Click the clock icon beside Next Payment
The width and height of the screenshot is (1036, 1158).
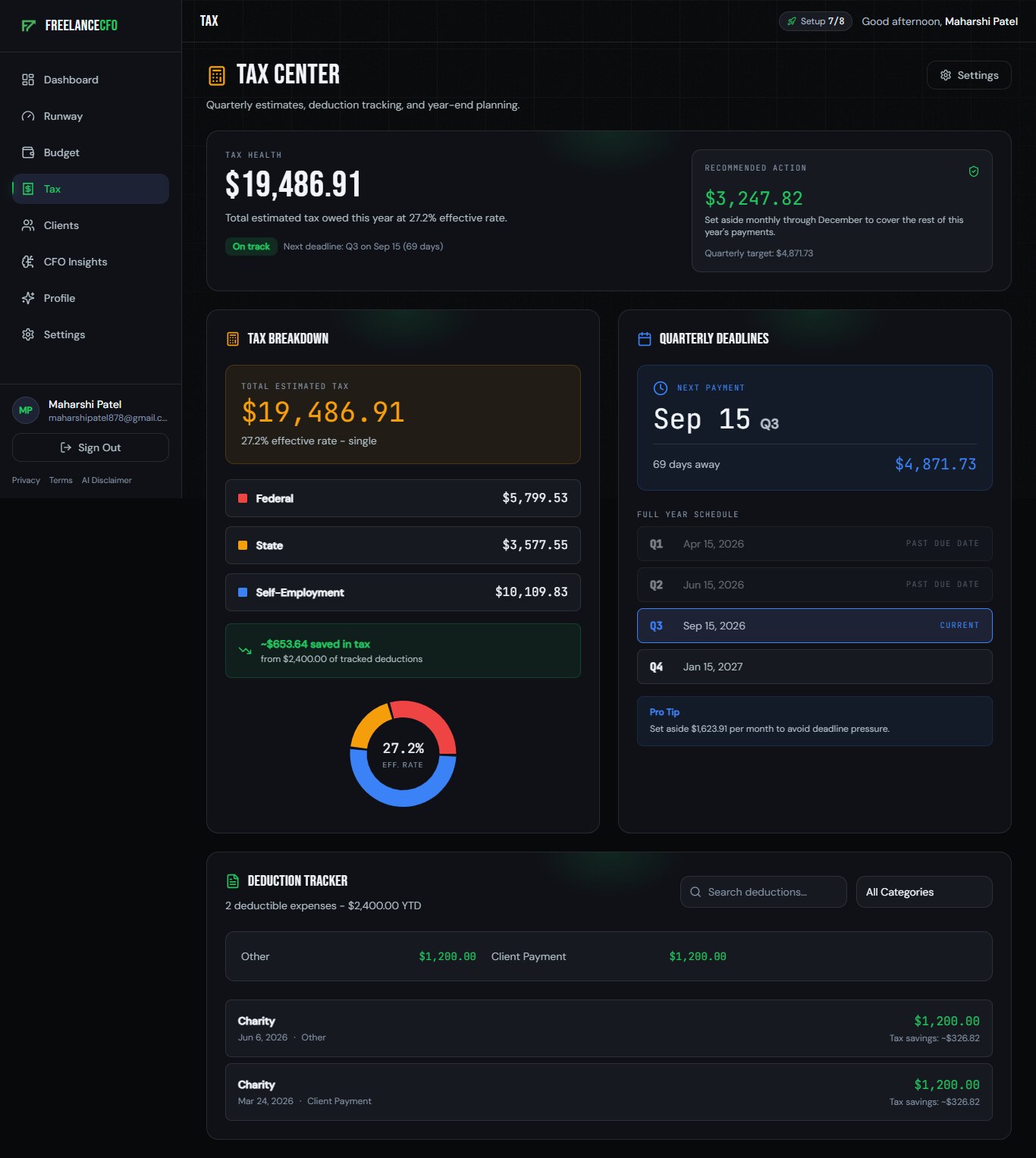click(661, 388)
